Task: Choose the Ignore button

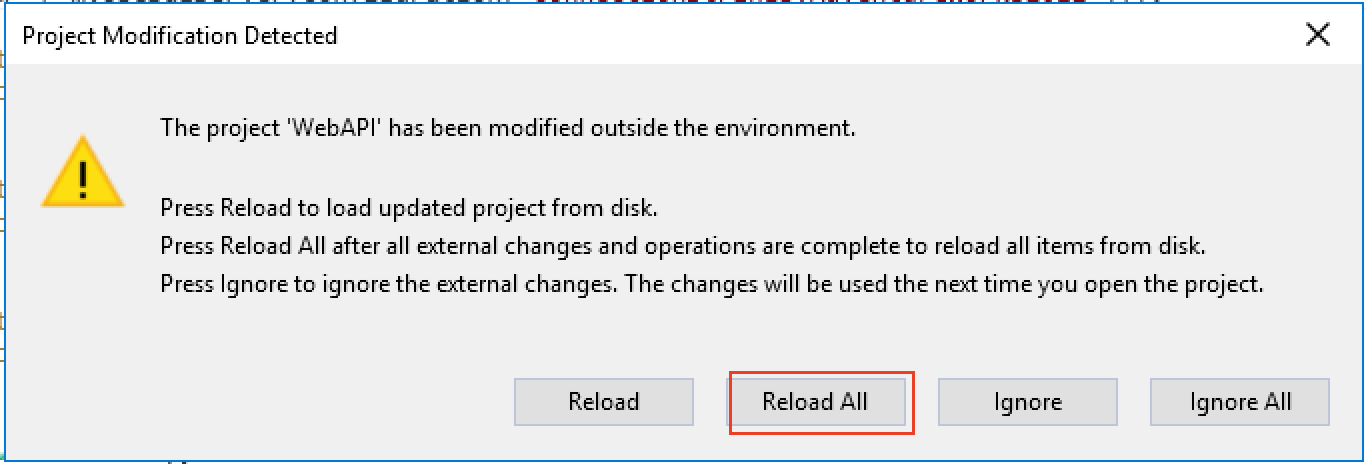Action: pyautogui.click(x=1027, y=402)
